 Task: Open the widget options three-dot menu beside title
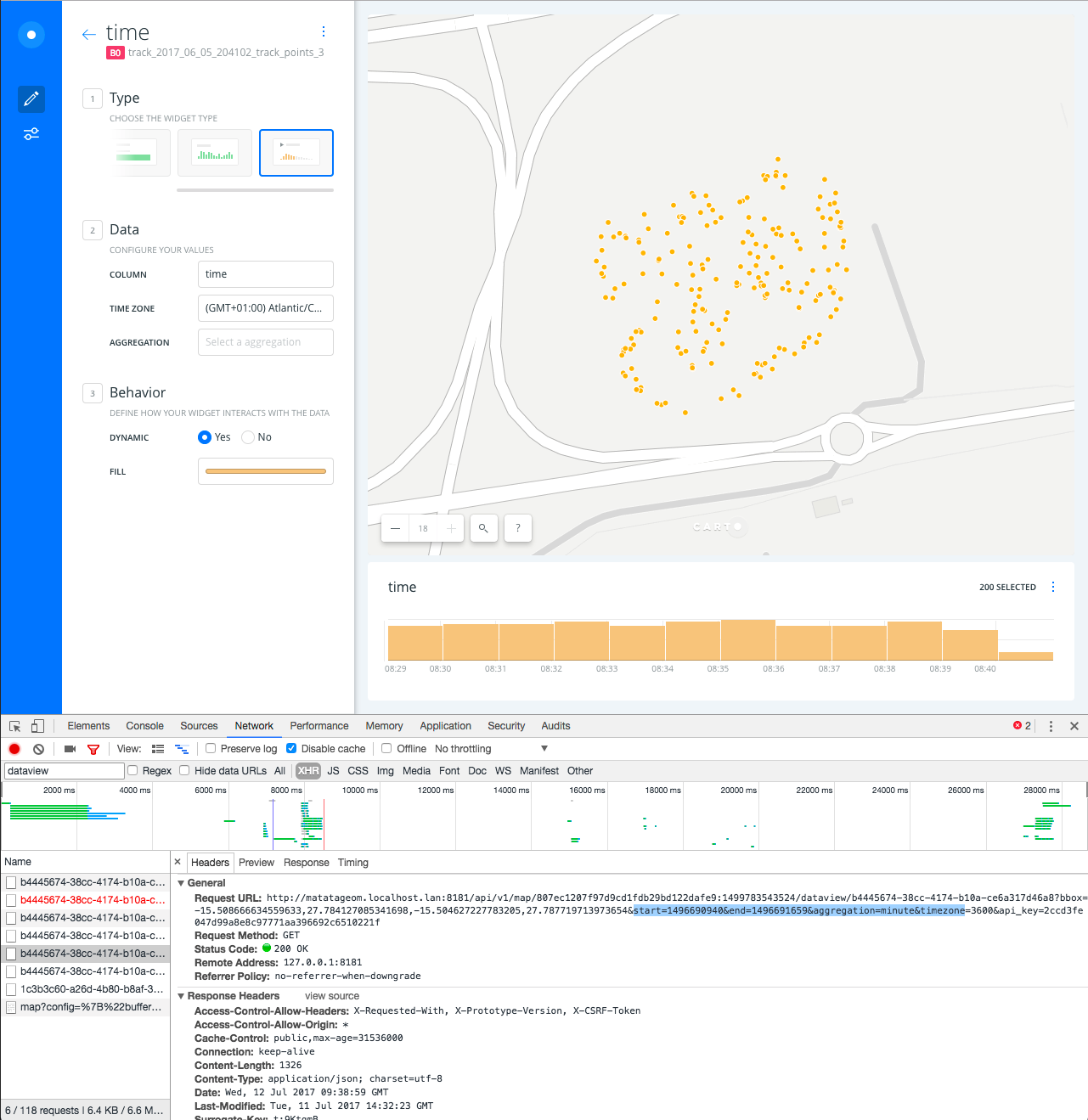point(324,31)
